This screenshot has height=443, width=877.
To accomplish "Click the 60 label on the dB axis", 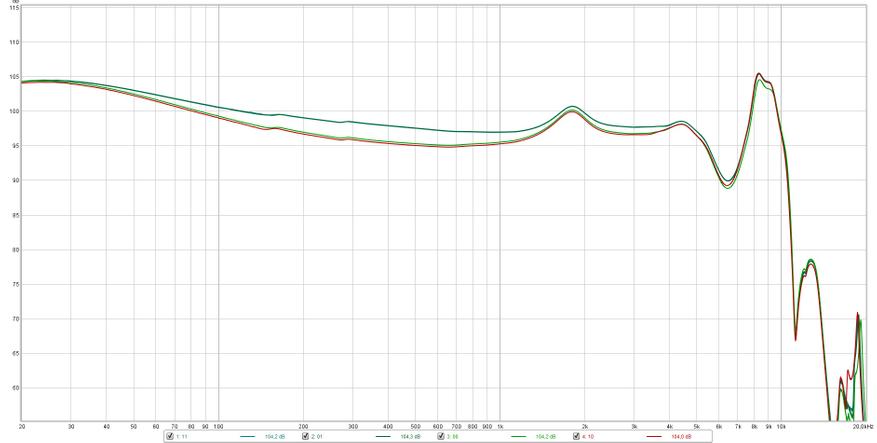I will (13, 388).
